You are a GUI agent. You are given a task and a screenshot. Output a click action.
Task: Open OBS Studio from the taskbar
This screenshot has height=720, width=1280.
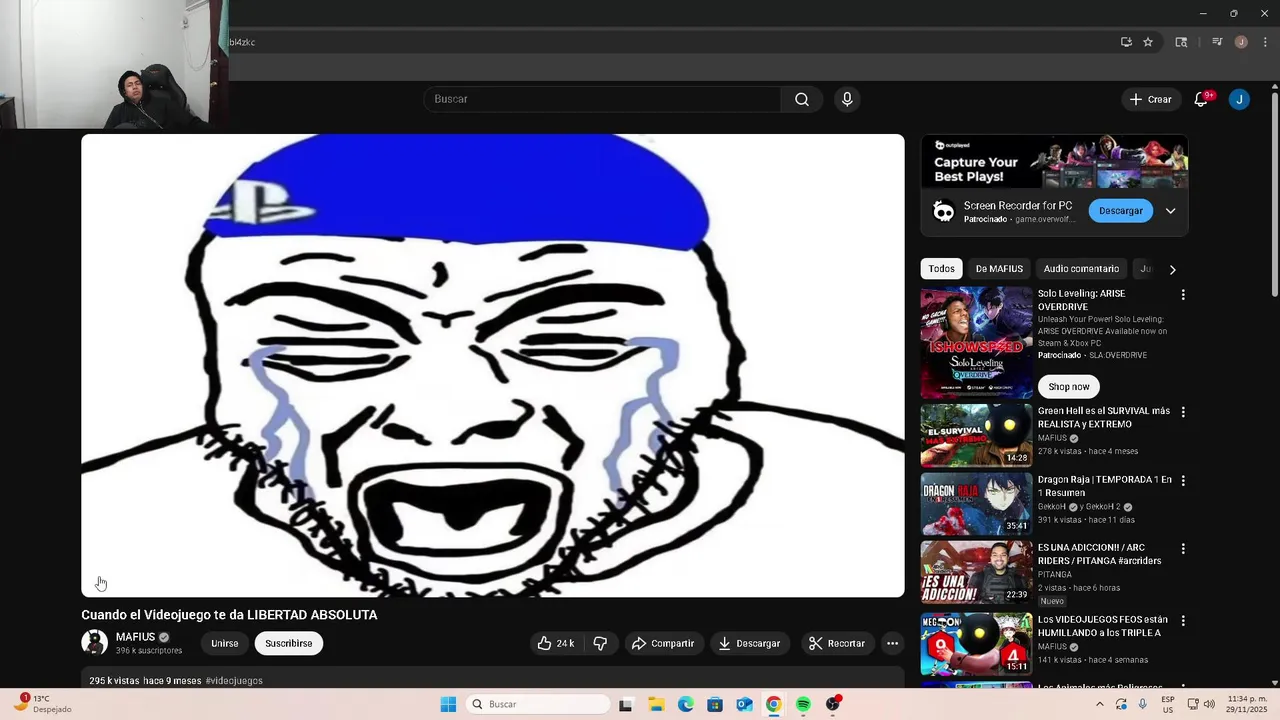tap(833, 704)
